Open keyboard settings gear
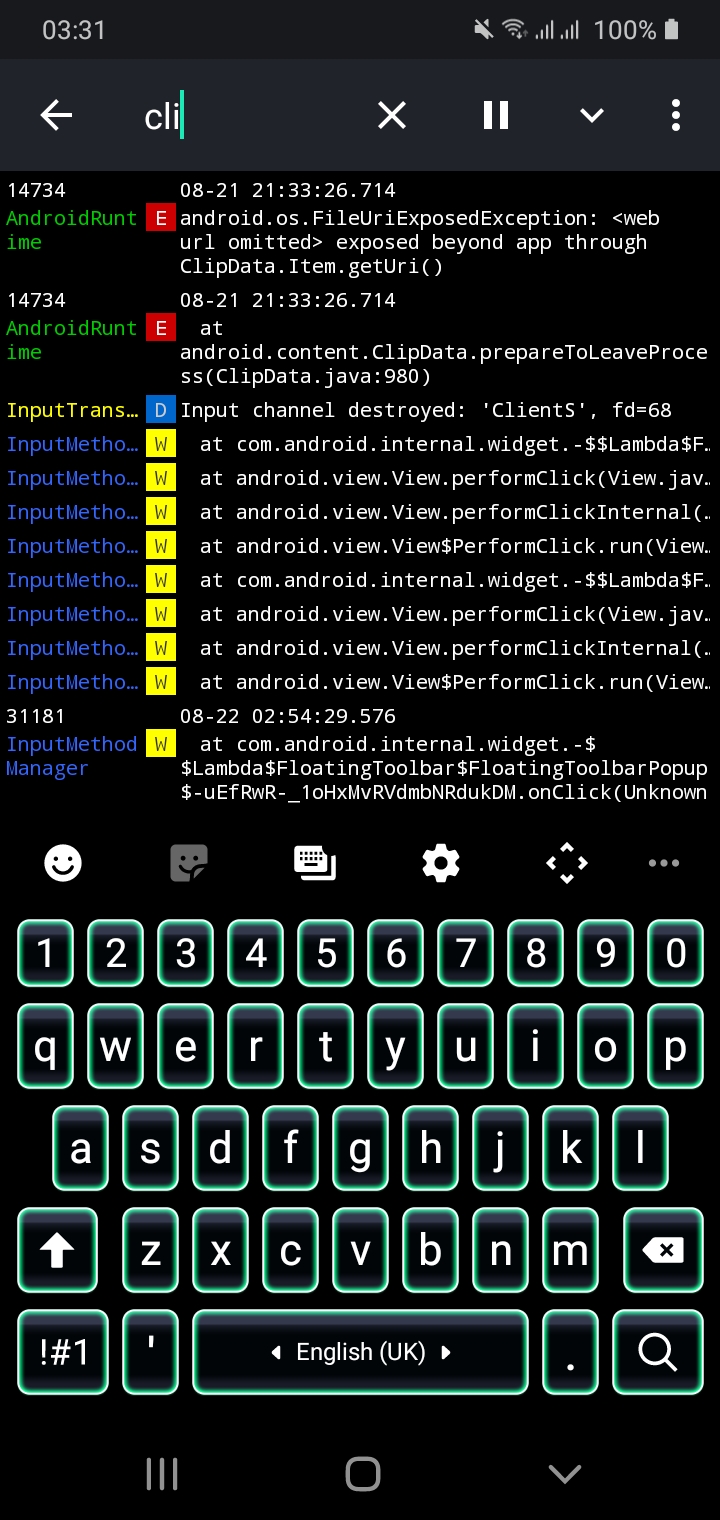 (441, 862)
